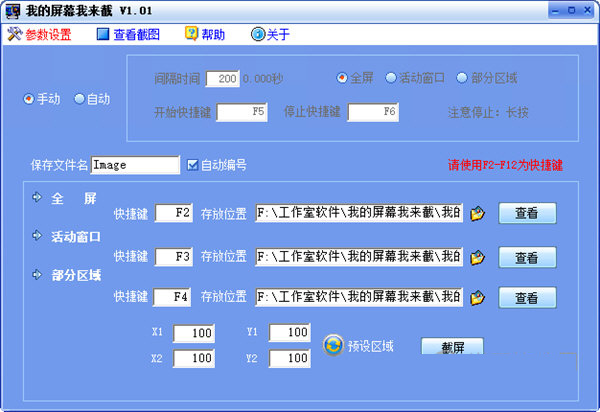The height and width of the screenshot is (412, 600).
Task: Select the 手动 radio button
Action: [x=29, y=99]
